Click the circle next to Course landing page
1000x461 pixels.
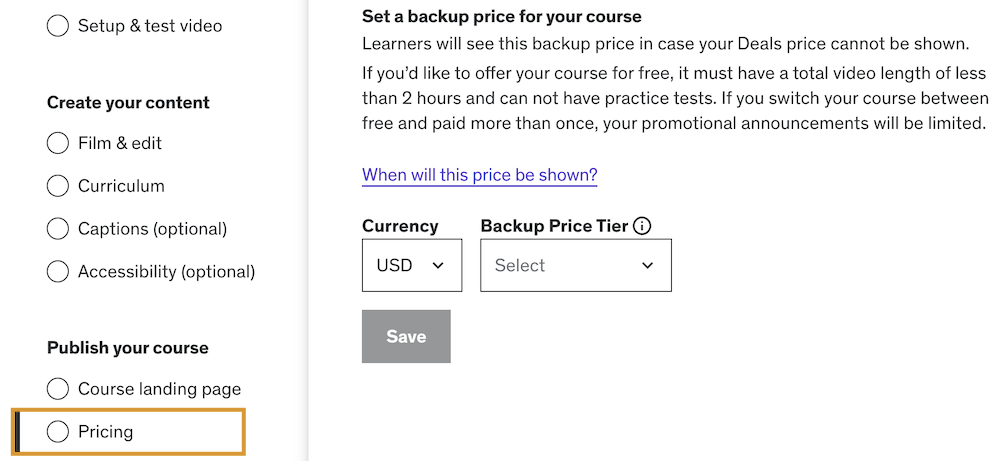pyautogui.click(x=58, y=389)
